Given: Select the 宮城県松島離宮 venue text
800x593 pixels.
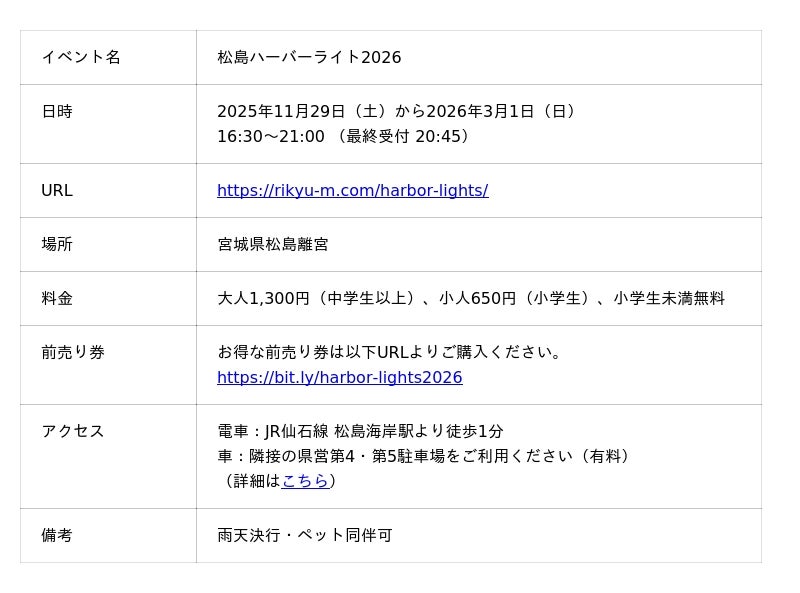Looking at the screenshot, I should click(x=273, y=244).
